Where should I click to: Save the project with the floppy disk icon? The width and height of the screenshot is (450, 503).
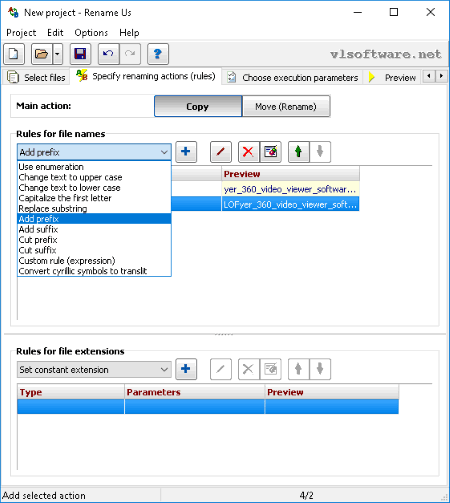tap(80, 54)
